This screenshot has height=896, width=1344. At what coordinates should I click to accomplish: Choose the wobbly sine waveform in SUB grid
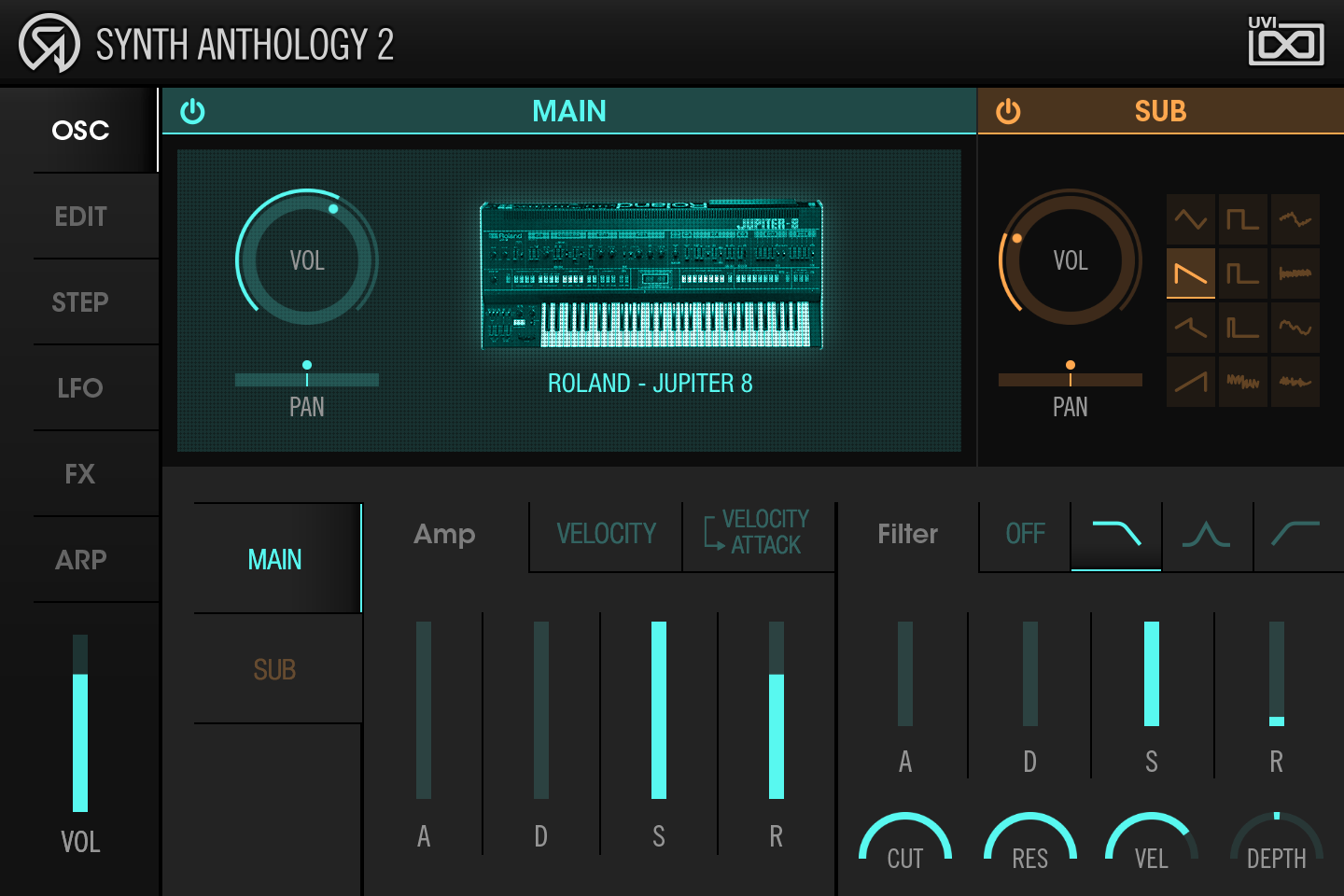click(x=1295, y=328)
